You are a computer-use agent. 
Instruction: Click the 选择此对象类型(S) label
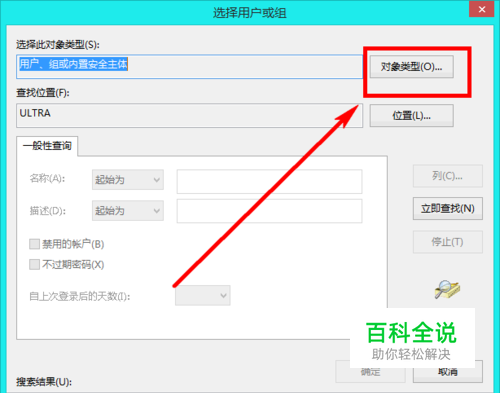[58, 44]
